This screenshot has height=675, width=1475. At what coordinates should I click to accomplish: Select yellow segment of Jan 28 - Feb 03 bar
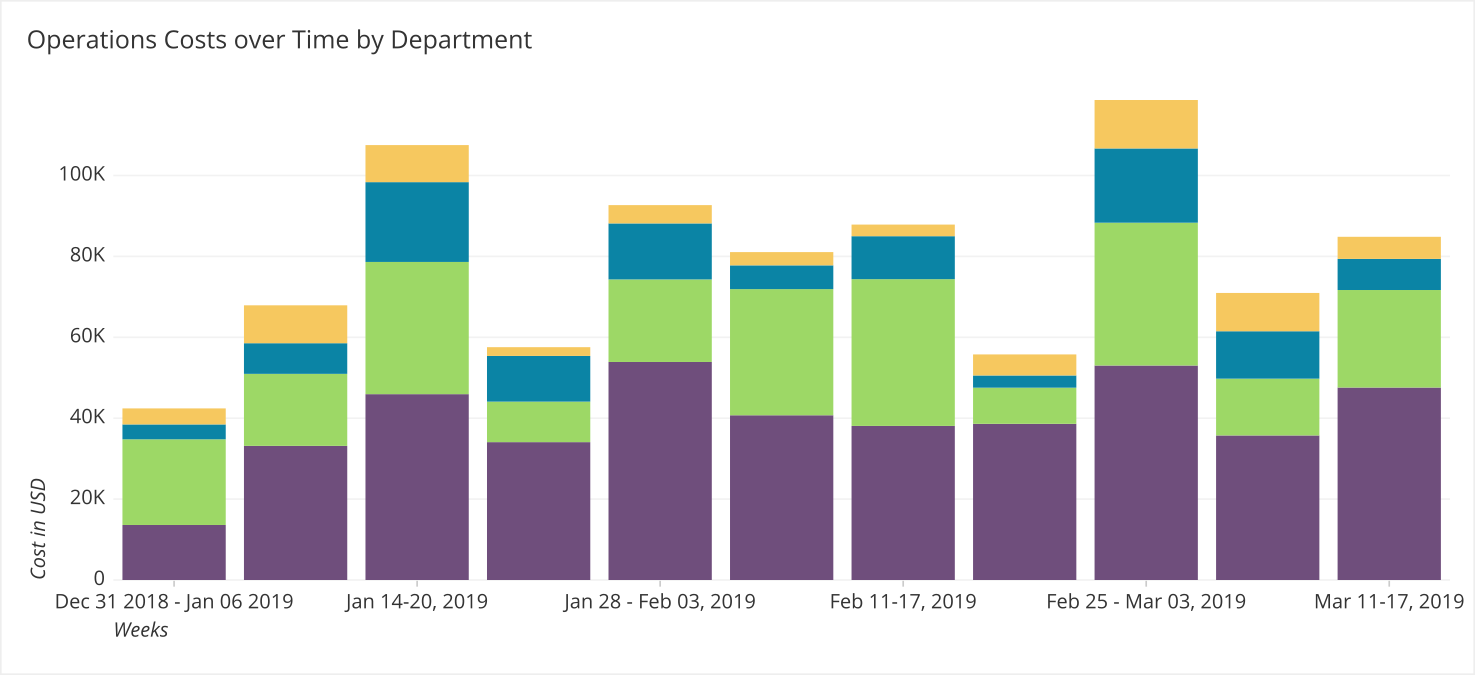click(x=660, y=214)
